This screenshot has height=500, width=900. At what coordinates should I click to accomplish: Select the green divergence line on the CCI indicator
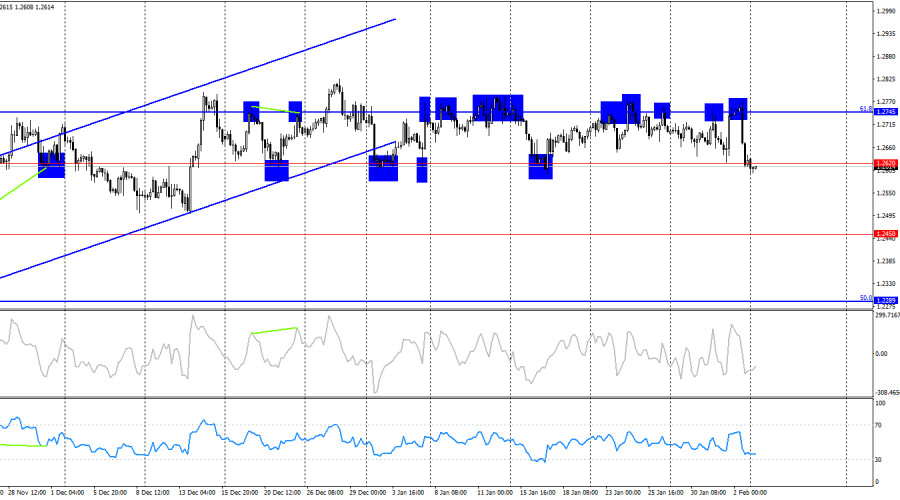pyautogui.click(x=274, y=331)
